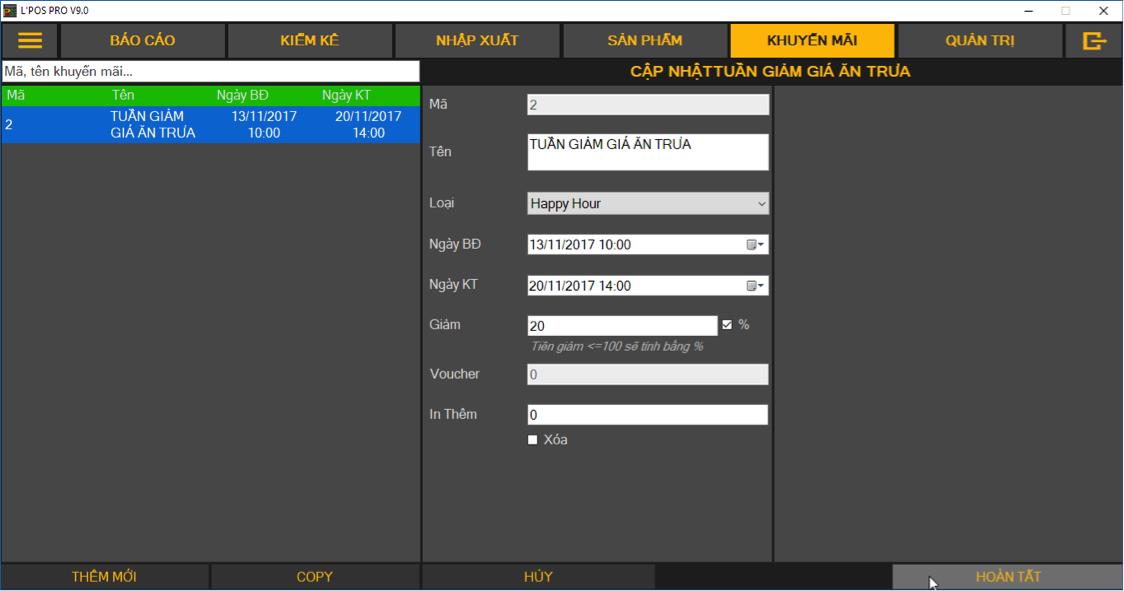Click the THÊM MỚI button
This screenshot has width=1124, height=591.
coord(104,577)
